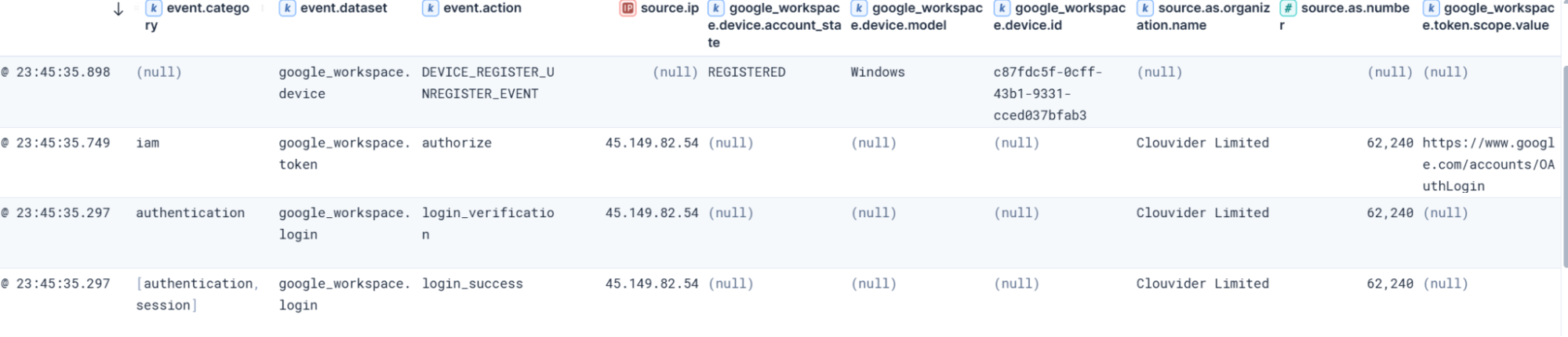Image resolution: width=1568 pixels, height=337 pixels.
Task: Open the device.account_state column header
Action: 774,25
